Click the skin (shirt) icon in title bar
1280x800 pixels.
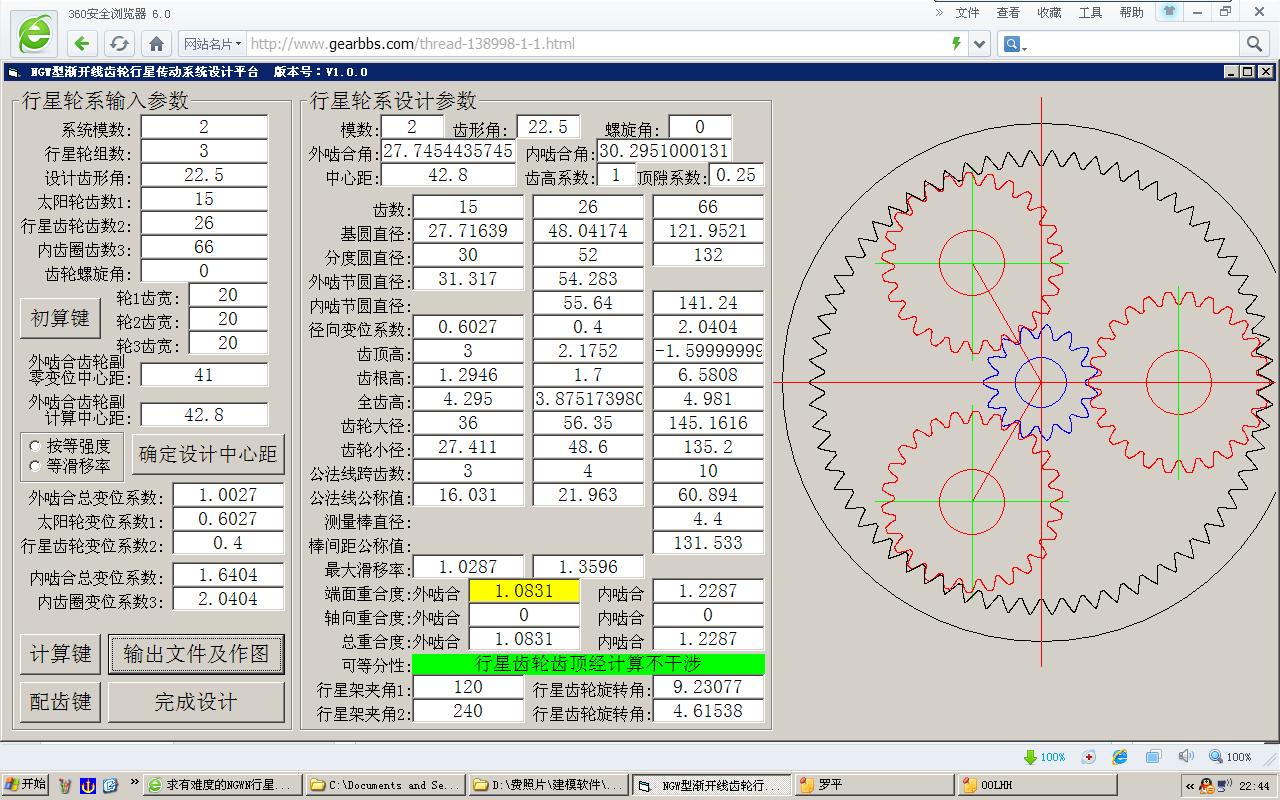pyautogui.click(x=1169, y=12)
